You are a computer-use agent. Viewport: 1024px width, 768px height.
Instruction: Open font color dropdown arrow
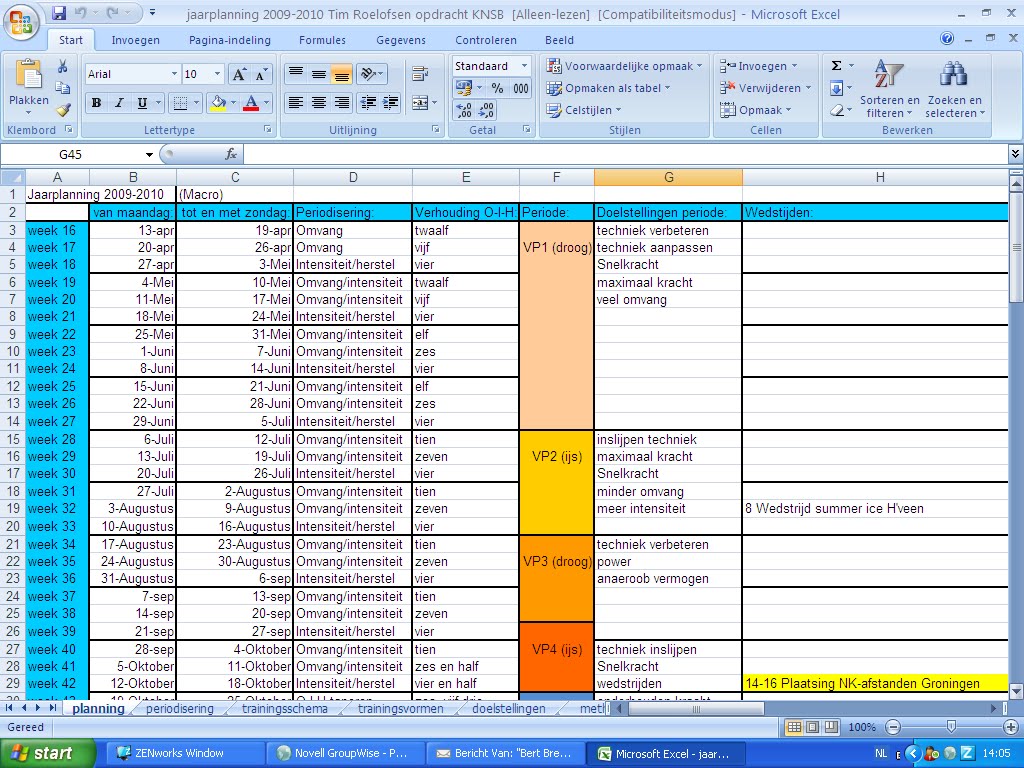pyautogui.click(x=266, y=103)
